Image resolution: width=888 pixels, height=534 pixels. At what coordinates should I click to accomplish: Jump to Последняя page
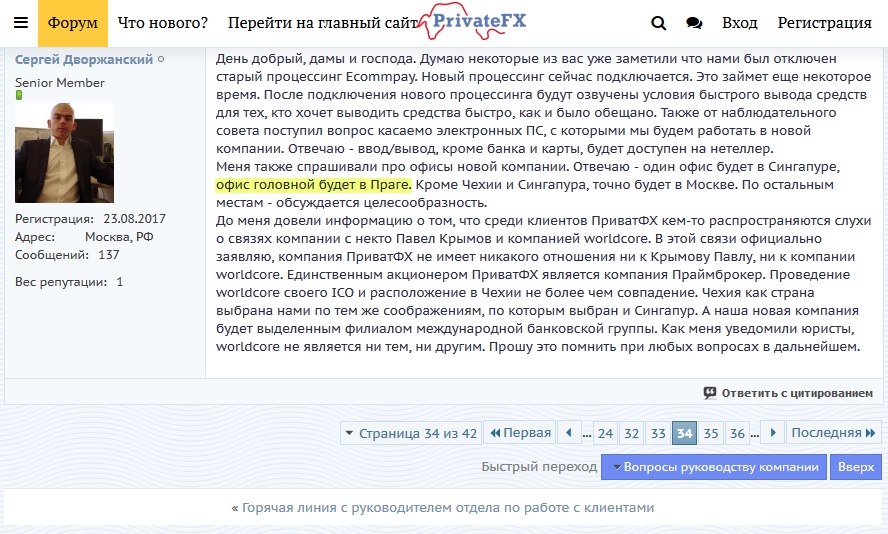(x=834, y=433)
